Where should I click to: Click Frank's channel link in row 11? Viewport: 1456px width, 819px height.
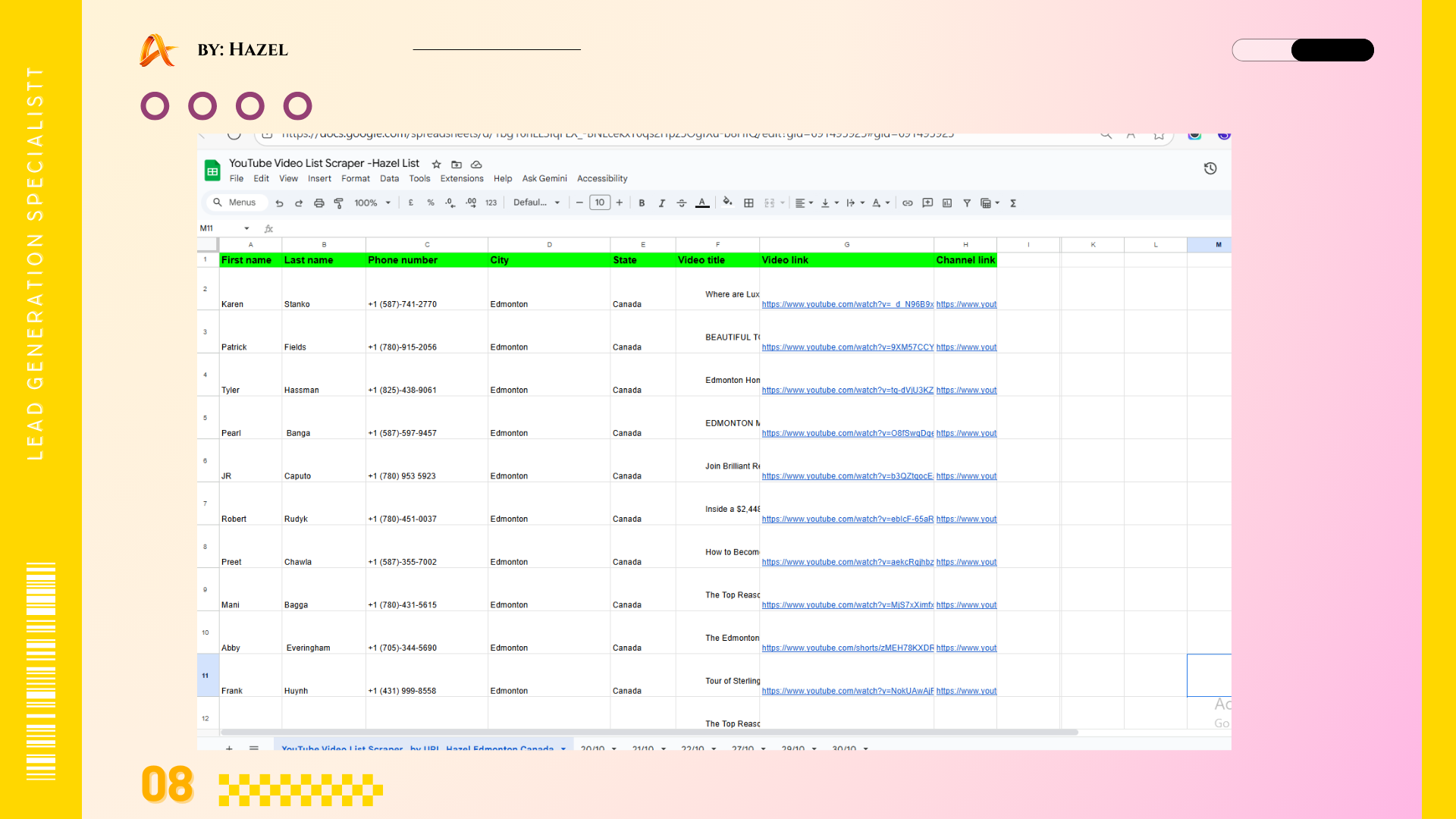pos(965,692)
